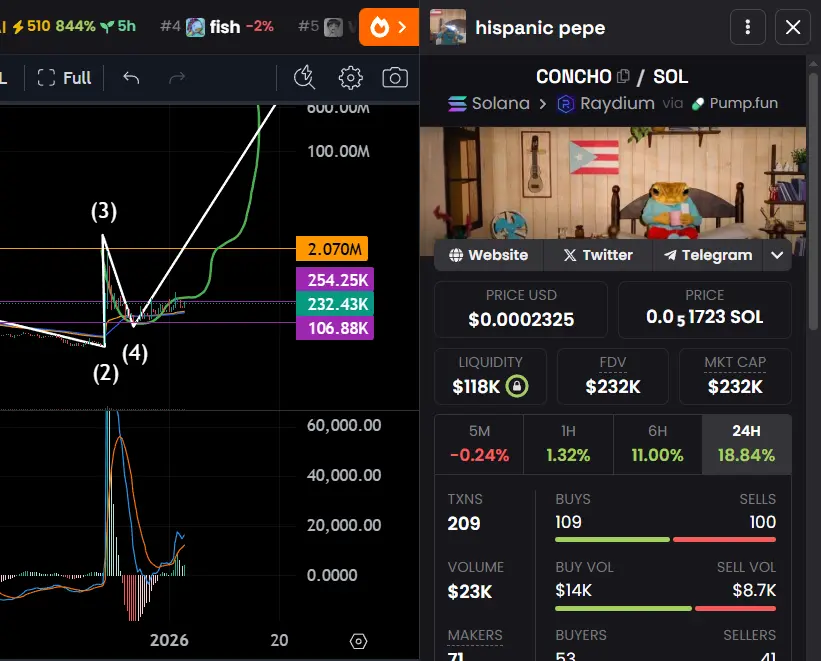Toggle Full screen chart mode
Screen dimensions: 821x661
(64, 78)
